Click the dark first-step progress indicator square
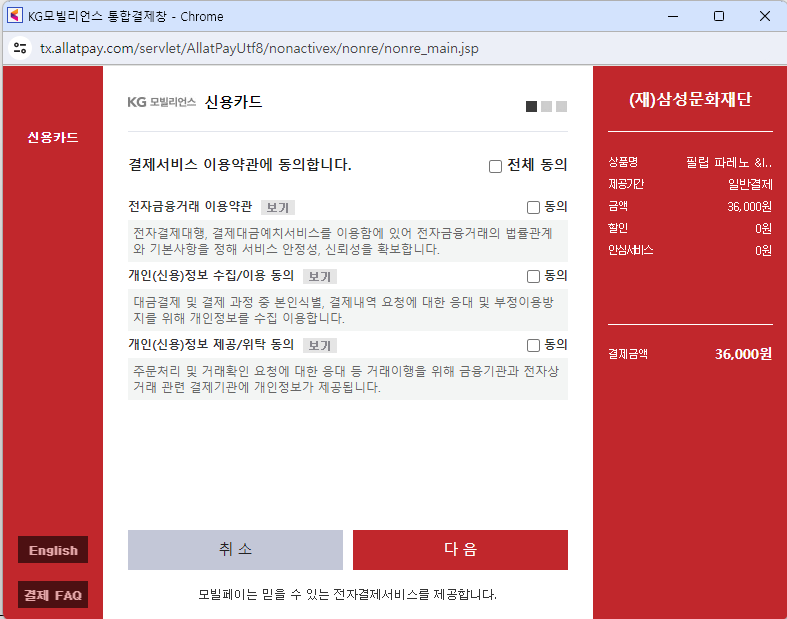This screenshot has height=619, width=787. tap(532, 106)
